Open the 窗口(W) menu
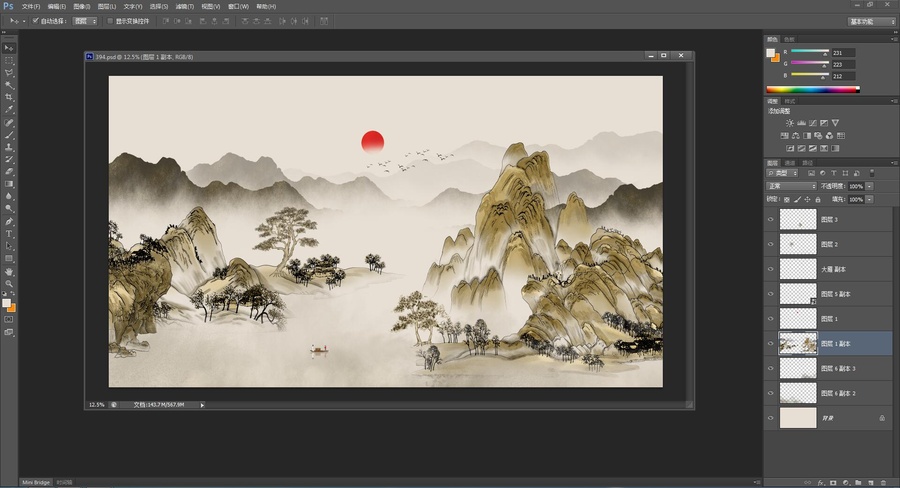This screenshot has width=900, height=488. point(238,6)
